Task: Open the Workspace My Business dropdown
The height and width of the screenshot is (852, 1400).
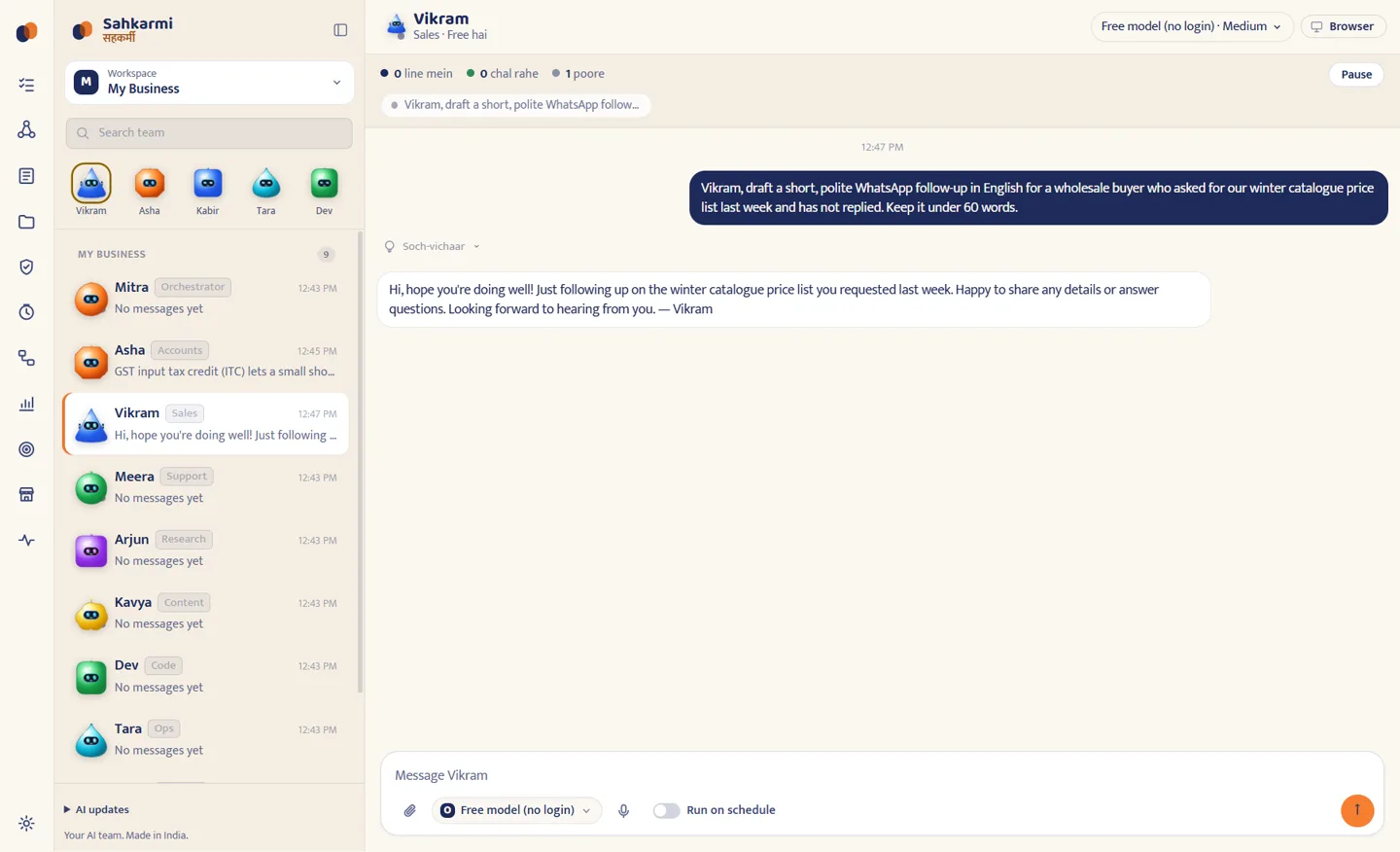Action: (209, 82)
